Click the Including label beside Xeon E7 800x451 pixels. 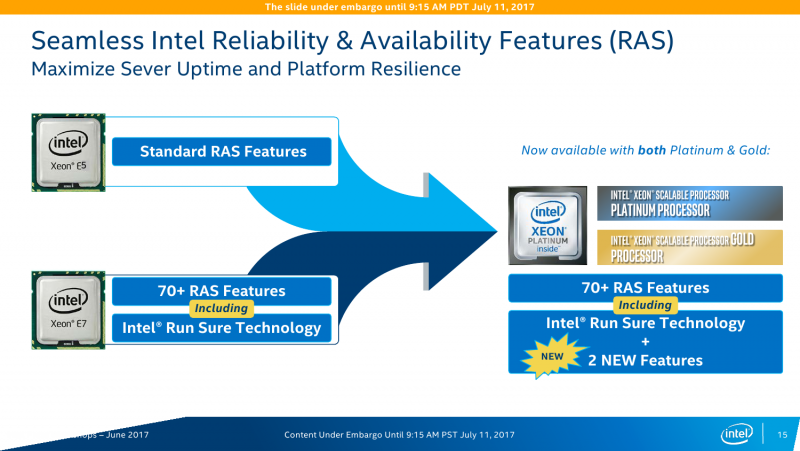pos(221,308)
